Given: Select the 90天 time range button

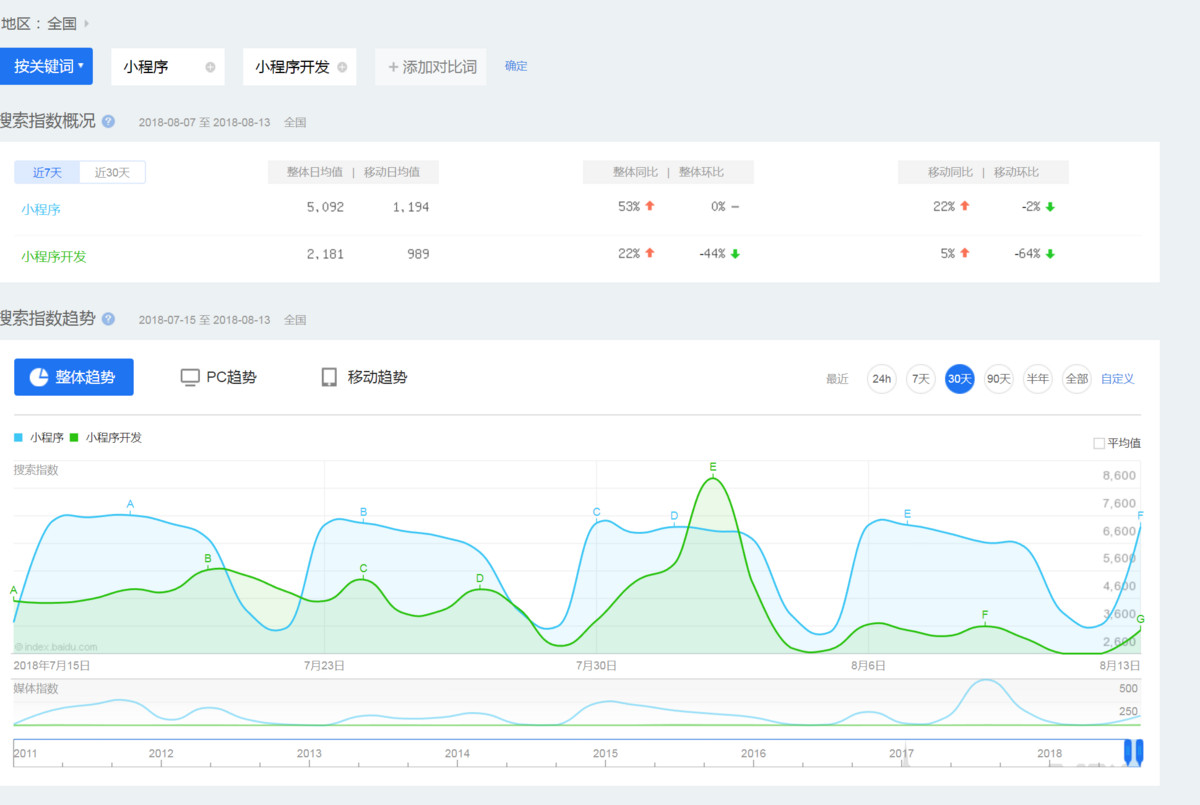Looking at the screenshot, I should click(x=998, y=380).
